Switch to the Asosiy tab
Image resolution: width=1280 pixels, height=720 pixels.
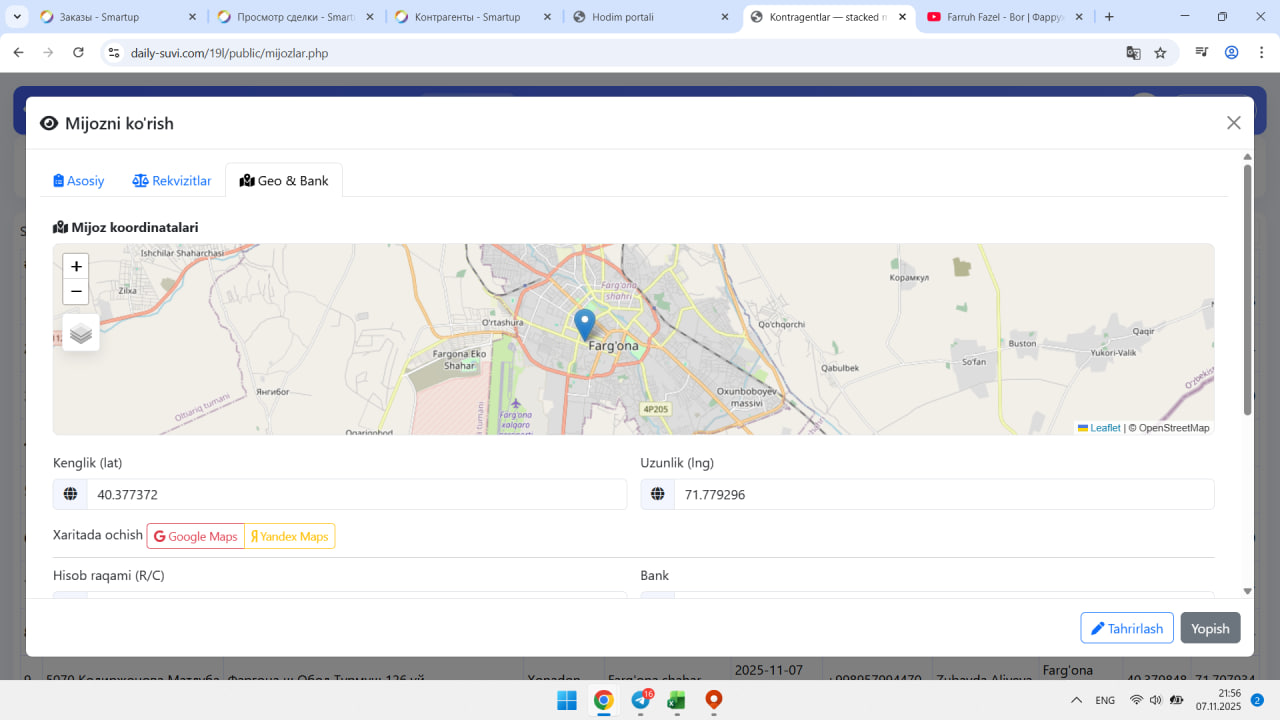(x=79, y=181)
